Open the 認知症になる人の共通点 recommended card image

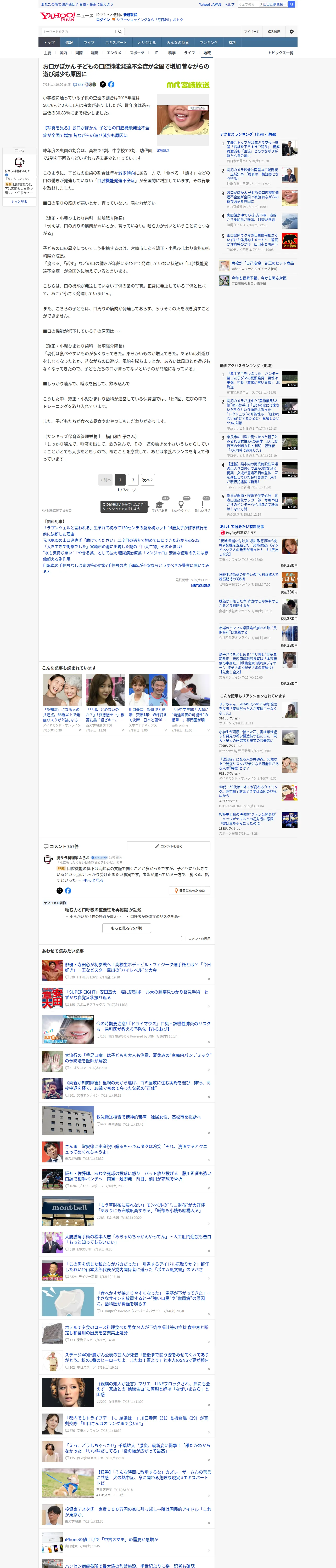[62, 690]
